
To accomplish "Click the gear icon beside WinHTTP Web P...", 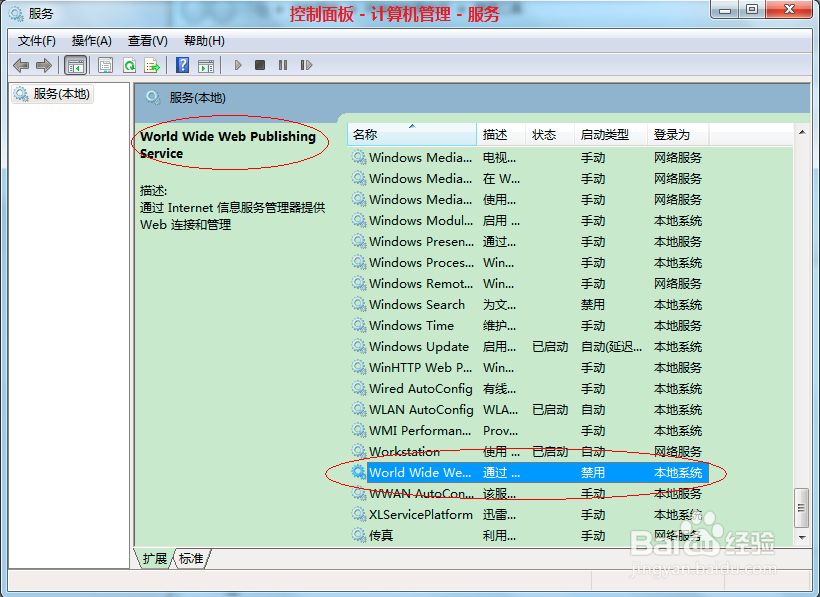I will [x=359, y=368].
